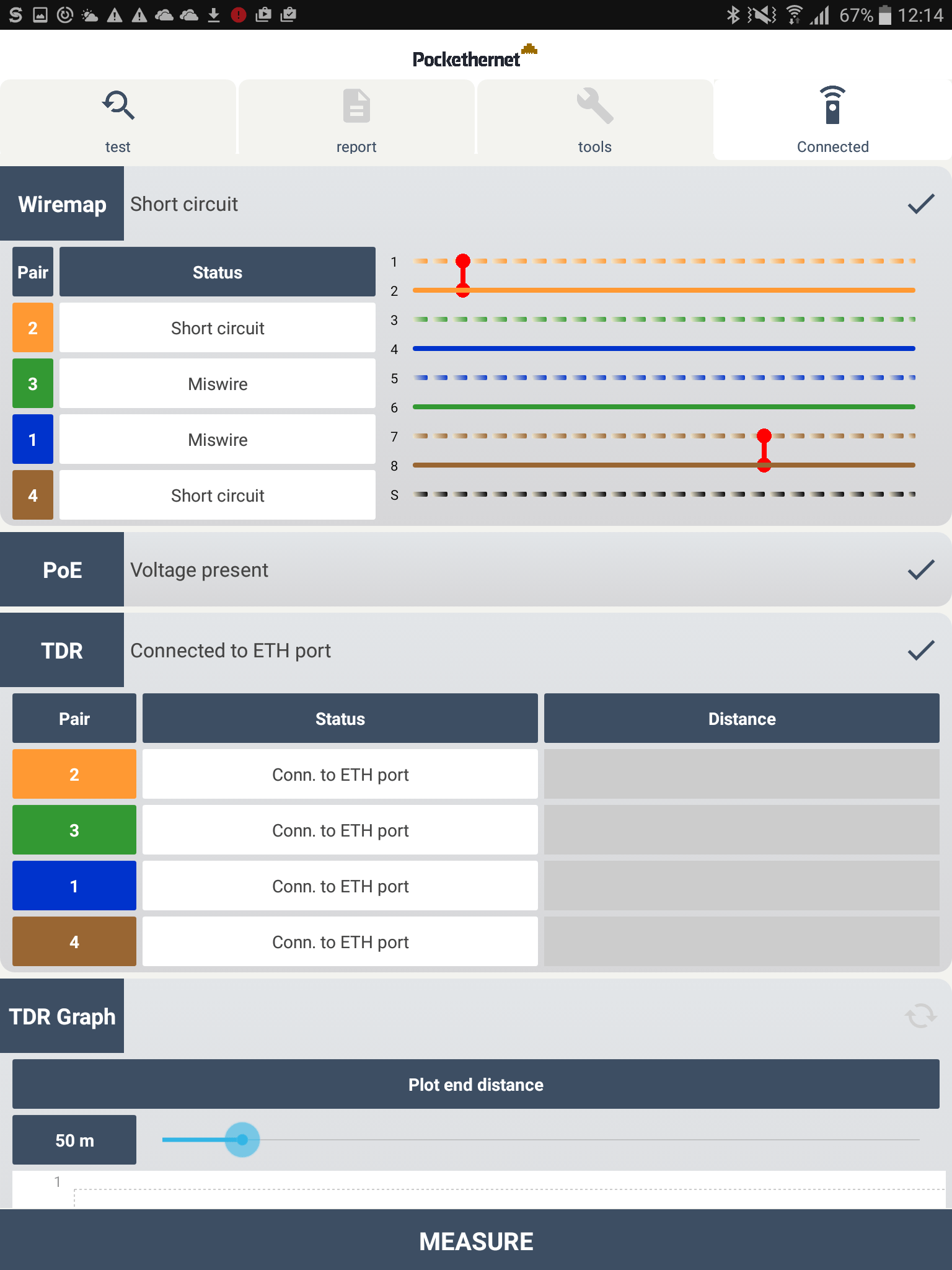Click the plot end distance slider handle

coord(242,1140)
